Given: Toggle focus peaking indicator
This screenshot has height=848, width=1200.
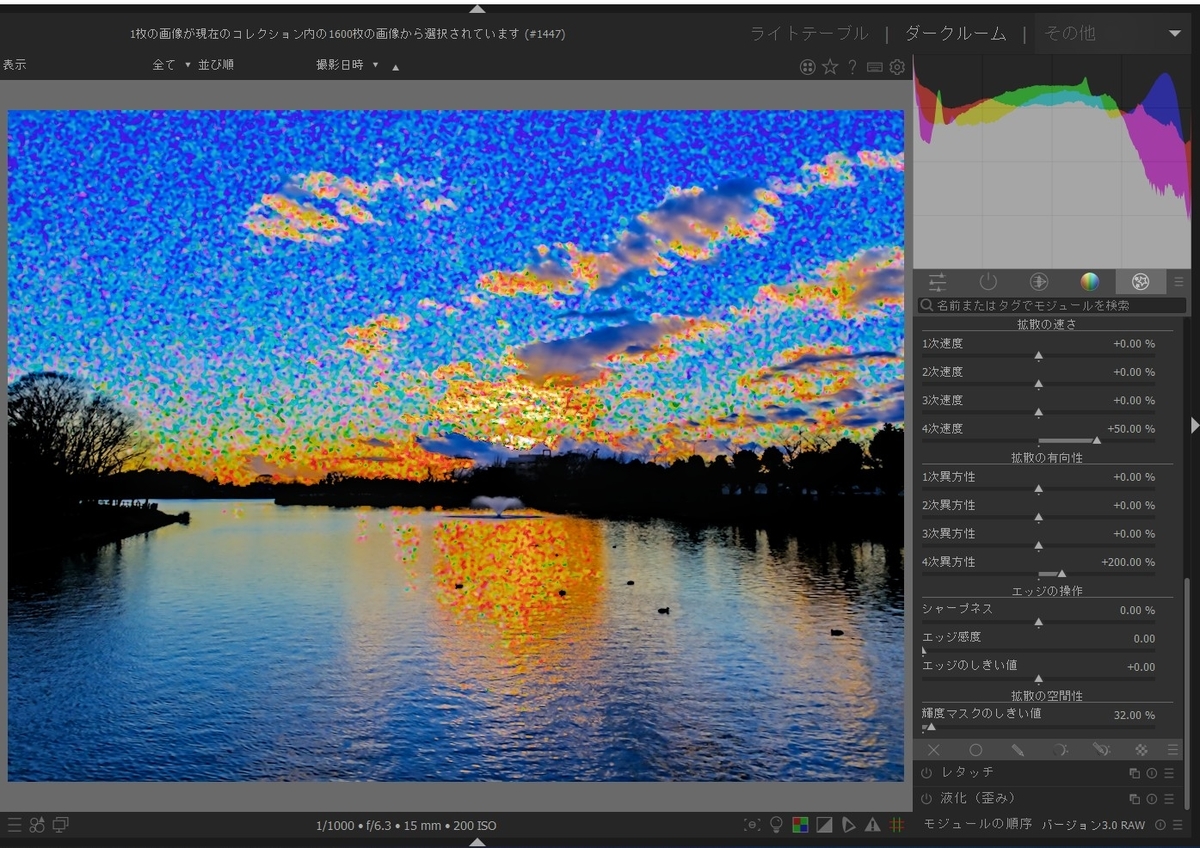Looking at the screenshot, I should (752, 825).
